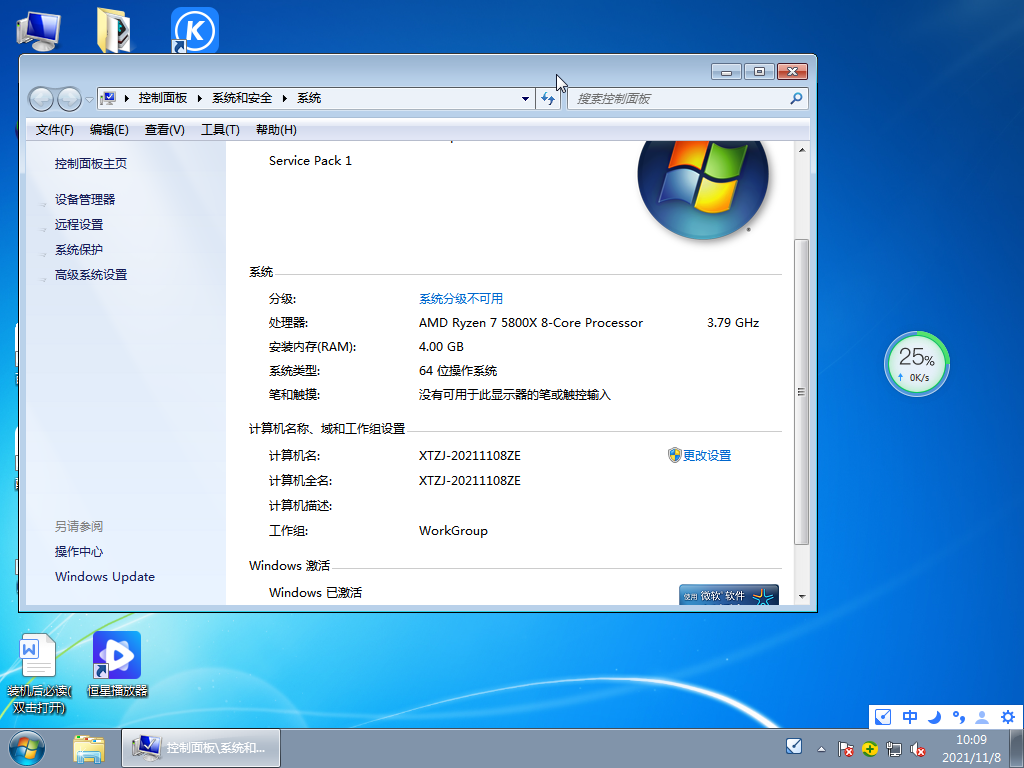The image size is (1024, 768).
Task: Open Windows Update from the sidebar
Action: point(104,576)
